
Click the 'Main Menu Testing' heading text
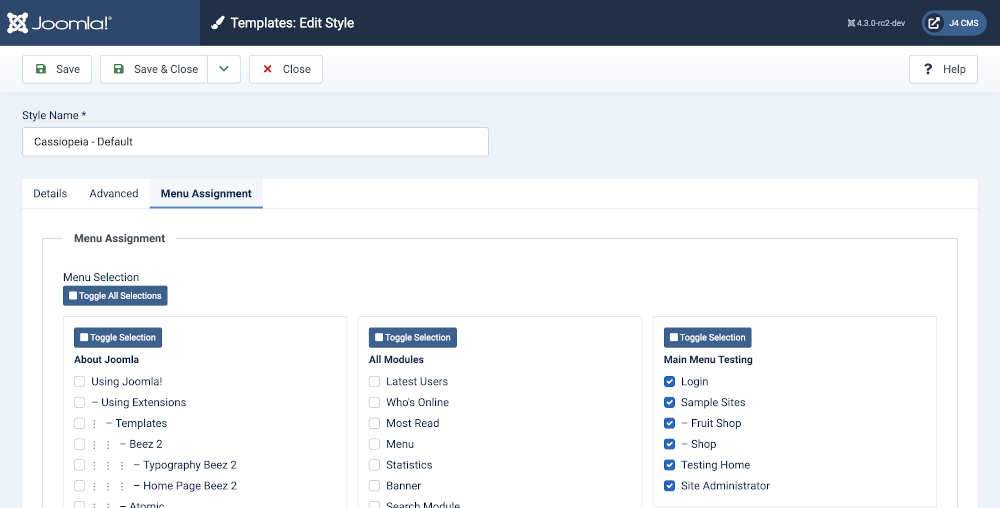[x=708, y=359]
